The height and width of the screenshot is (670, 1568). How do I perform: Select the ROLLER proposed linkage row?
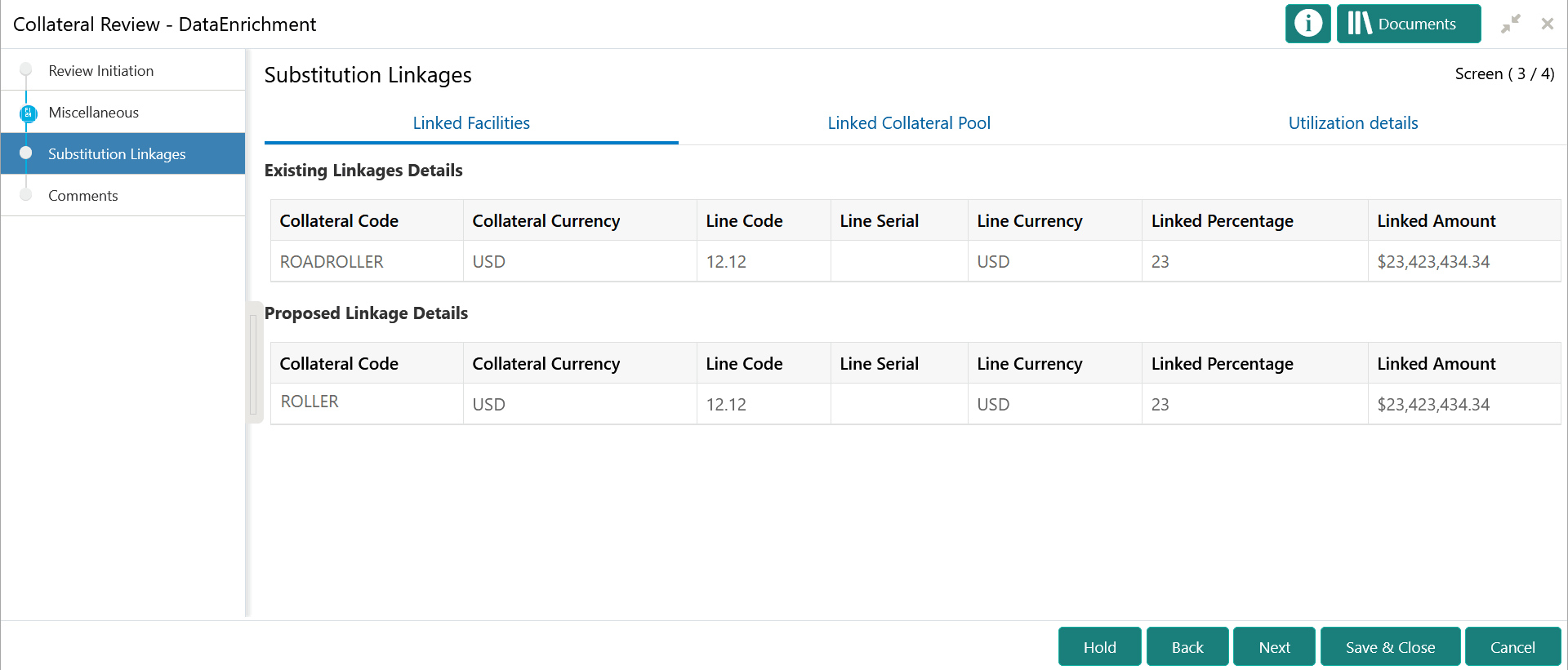click(x=310, y=402)
